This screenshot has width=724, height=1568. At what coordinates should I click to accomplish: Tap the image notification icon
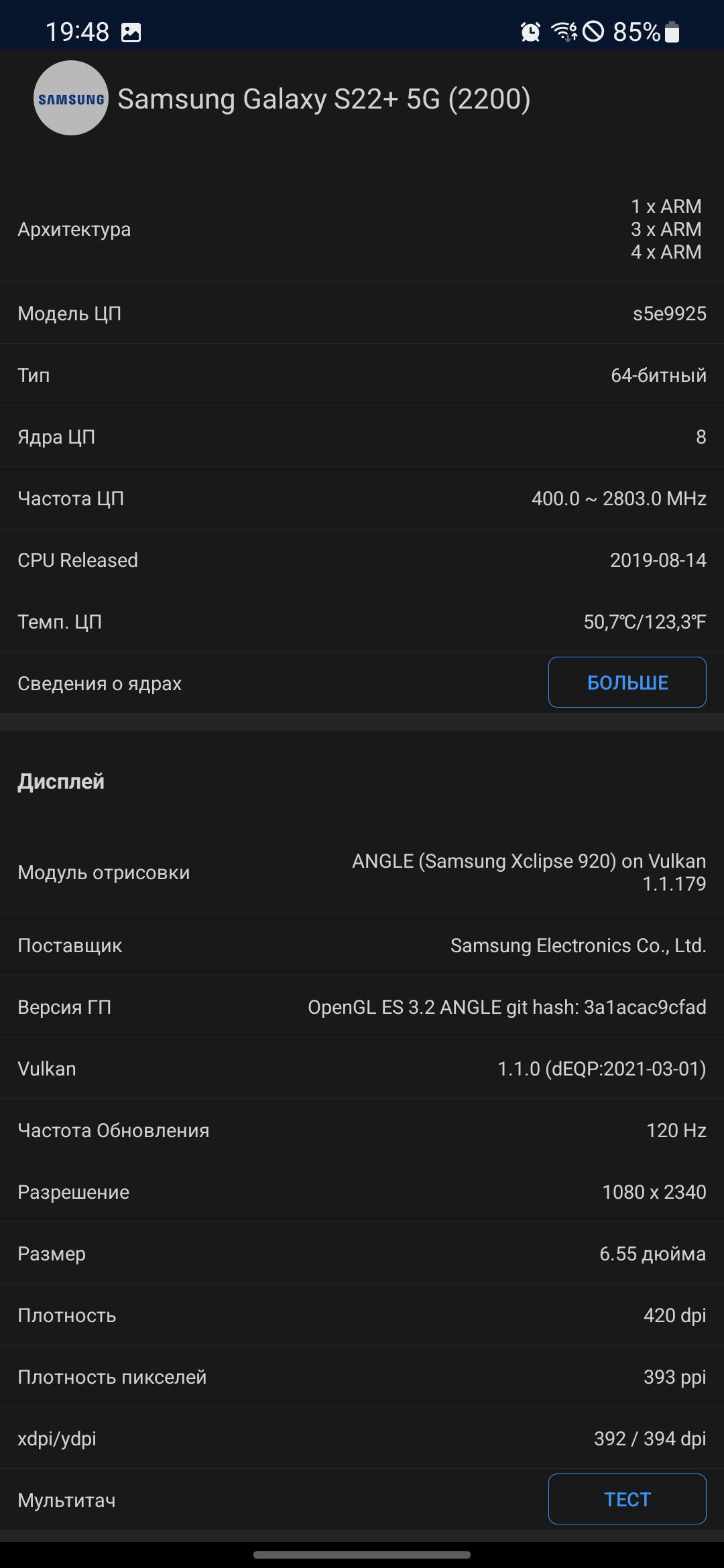click(x=131, y=32)
